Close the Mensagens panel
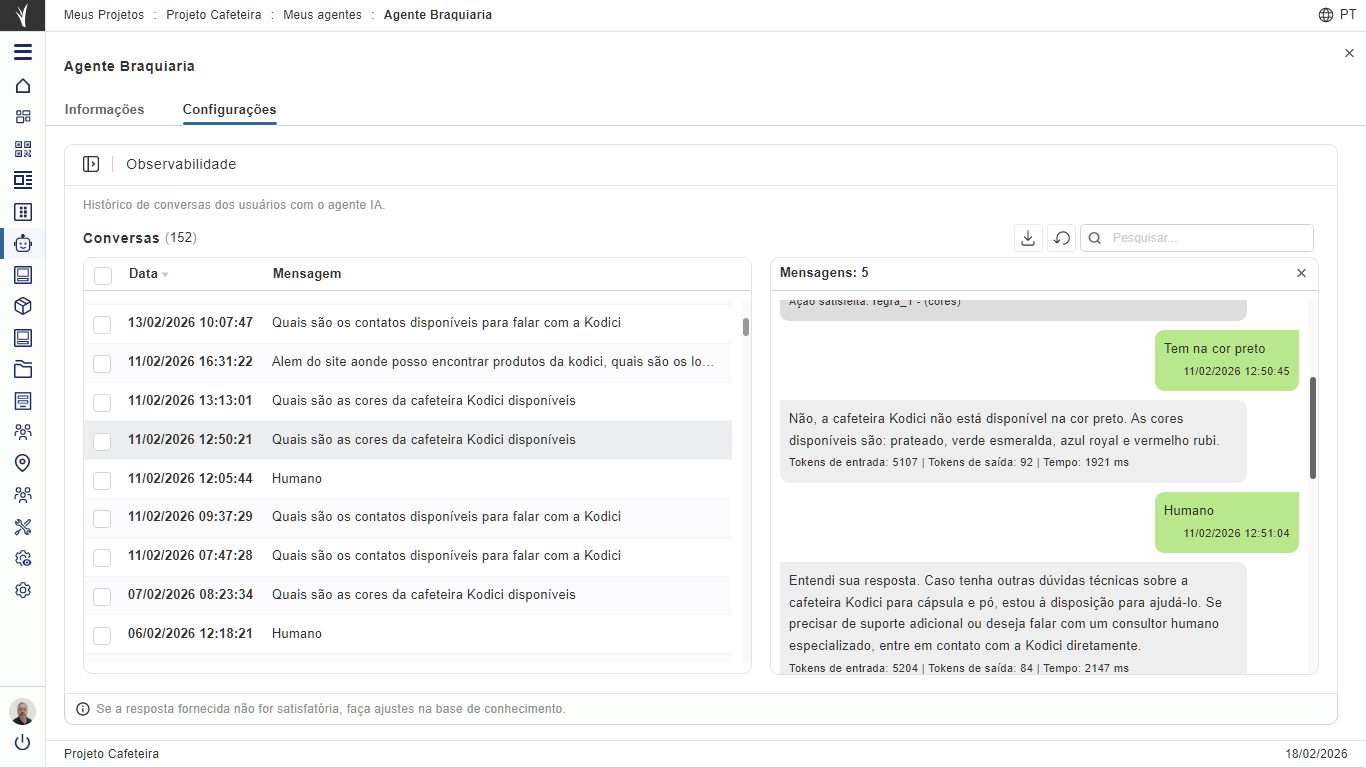The width and height of the screenshot is (1366, 768). 1301,273
